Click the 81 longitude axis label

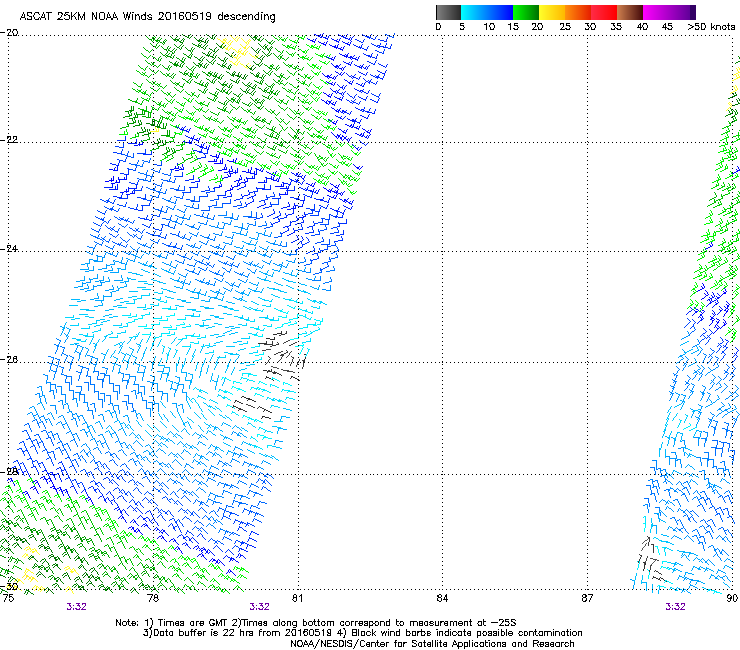coord(297,598)
